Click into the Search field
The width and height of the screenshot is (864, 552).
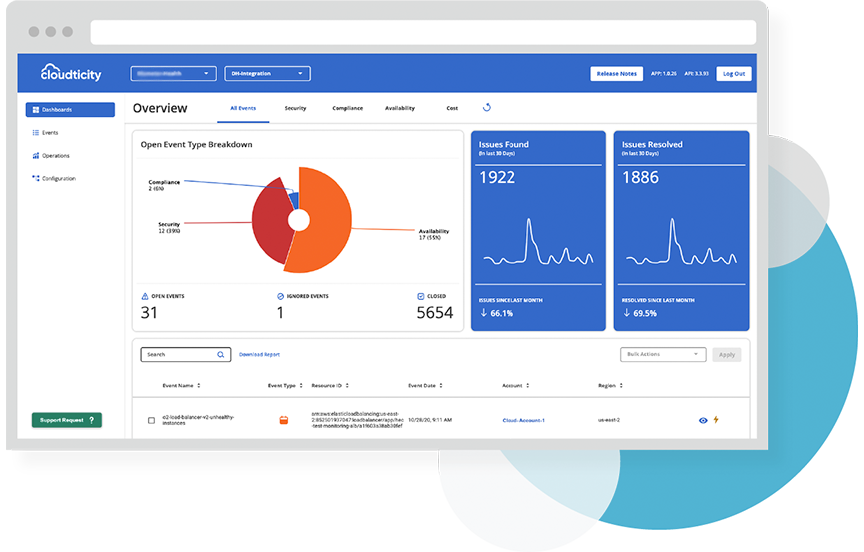pyautogui.click(x=186, y=355)
